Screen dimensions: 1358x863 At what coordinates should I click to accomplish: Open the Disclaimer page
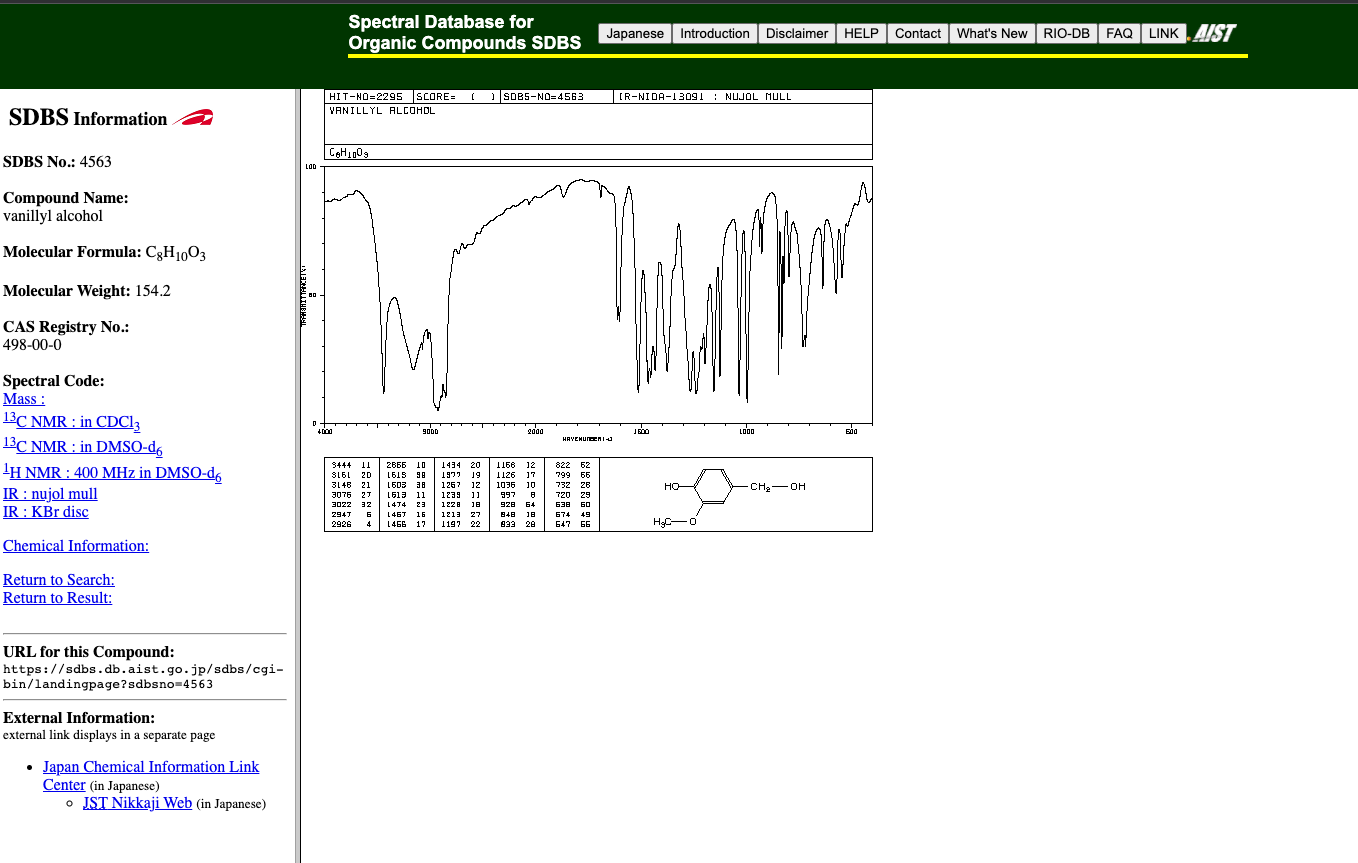point(797,33)
